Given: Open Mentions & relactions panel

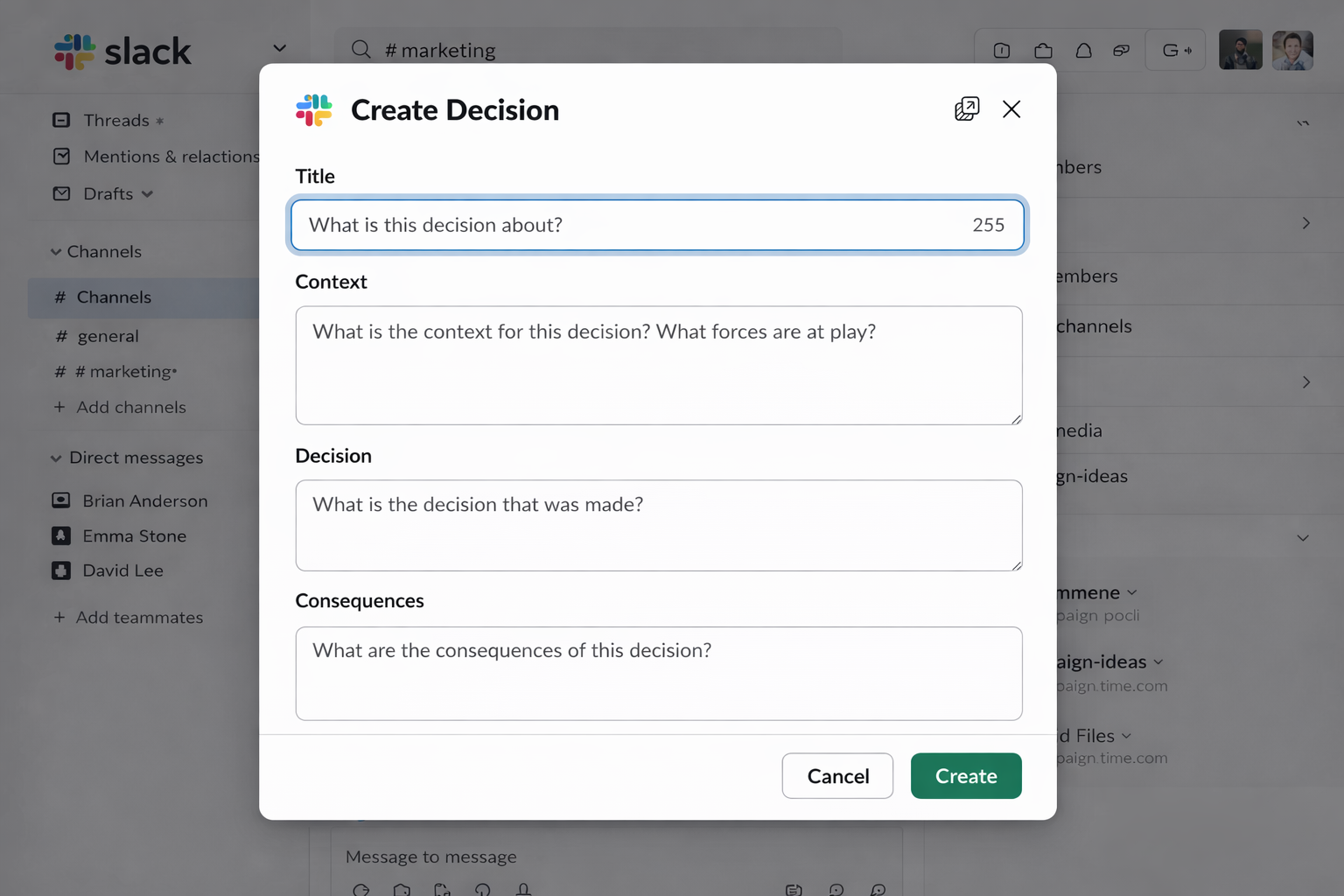Looking at the screenshot, I should pos(157,156).
